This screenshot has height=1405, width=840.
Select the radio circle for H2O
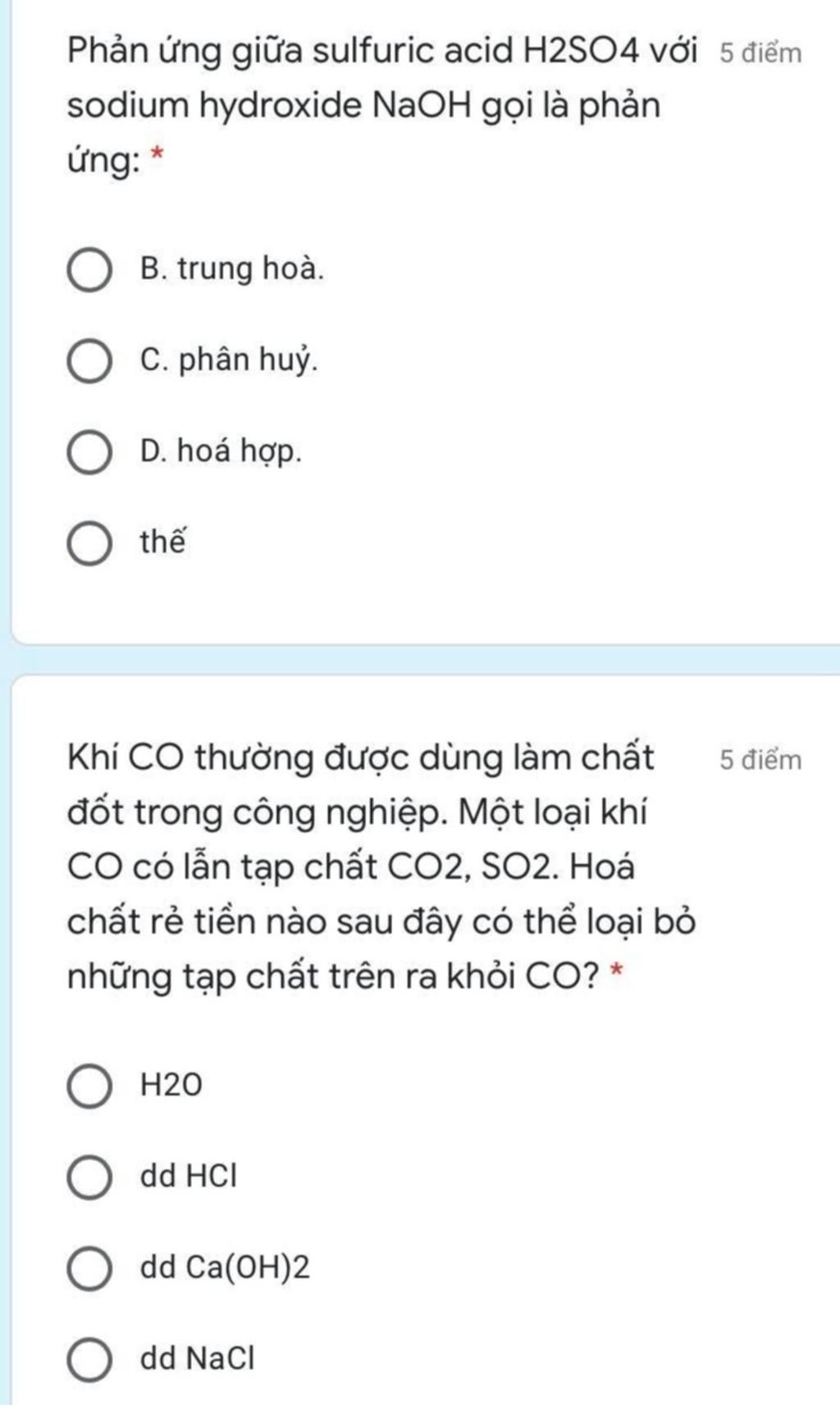point(89,1086)
